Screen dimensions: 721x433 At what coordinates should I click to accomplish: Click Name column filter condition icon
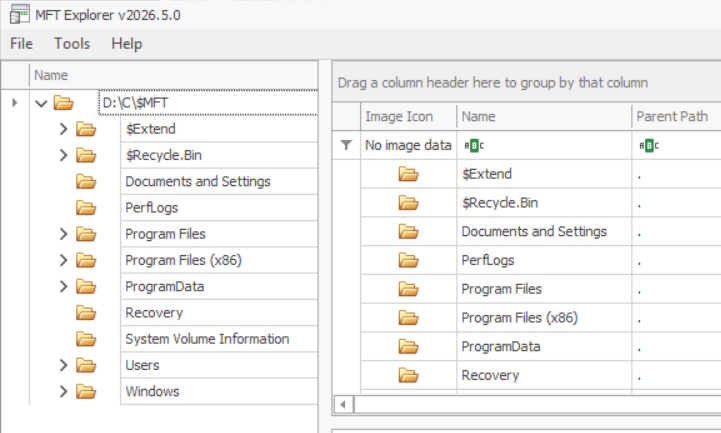click(x=474, y=146)
